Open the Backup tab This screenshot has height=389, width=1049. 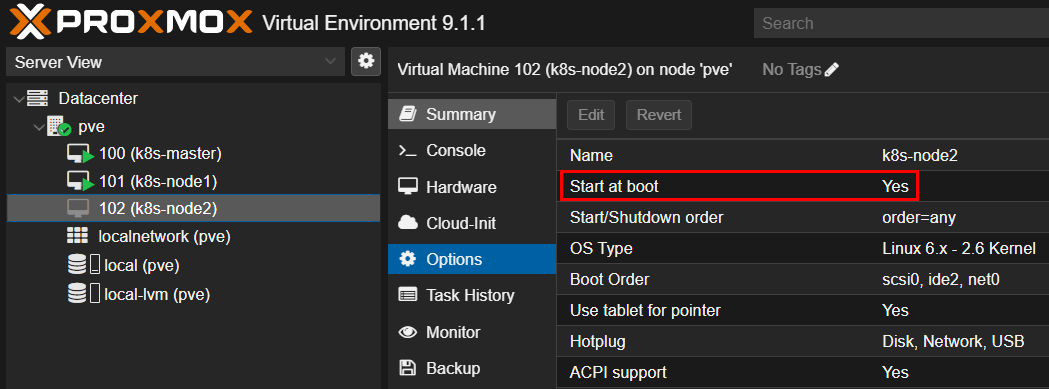[x=472, y=368]
